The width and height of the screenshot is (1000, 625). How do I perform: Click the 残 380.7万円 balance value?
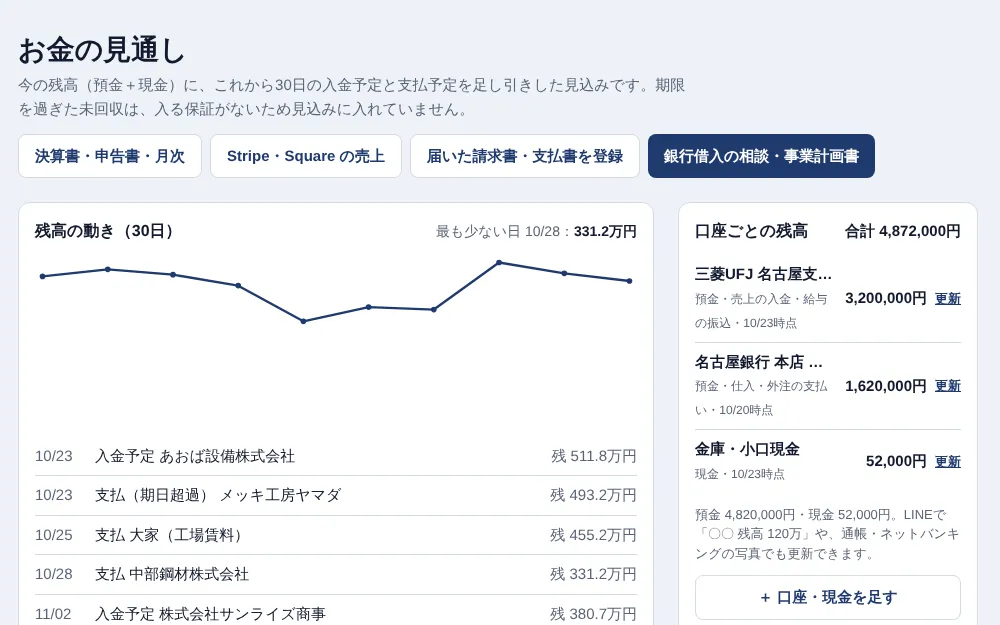pos(594,614)
